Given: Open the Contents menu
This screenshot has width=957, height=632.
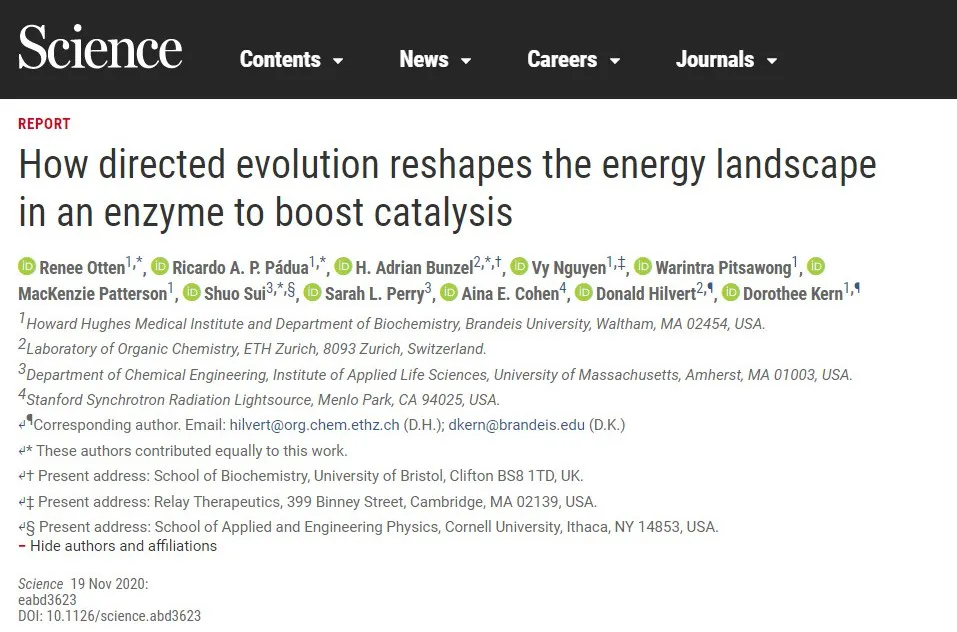Looking at the screenshot, I should [x=291, y=59].
